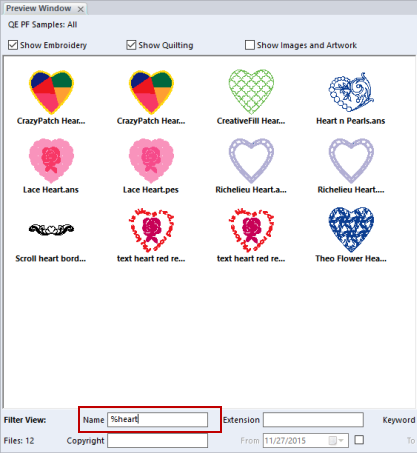Close the Preview Window tab

click(81, 9)
